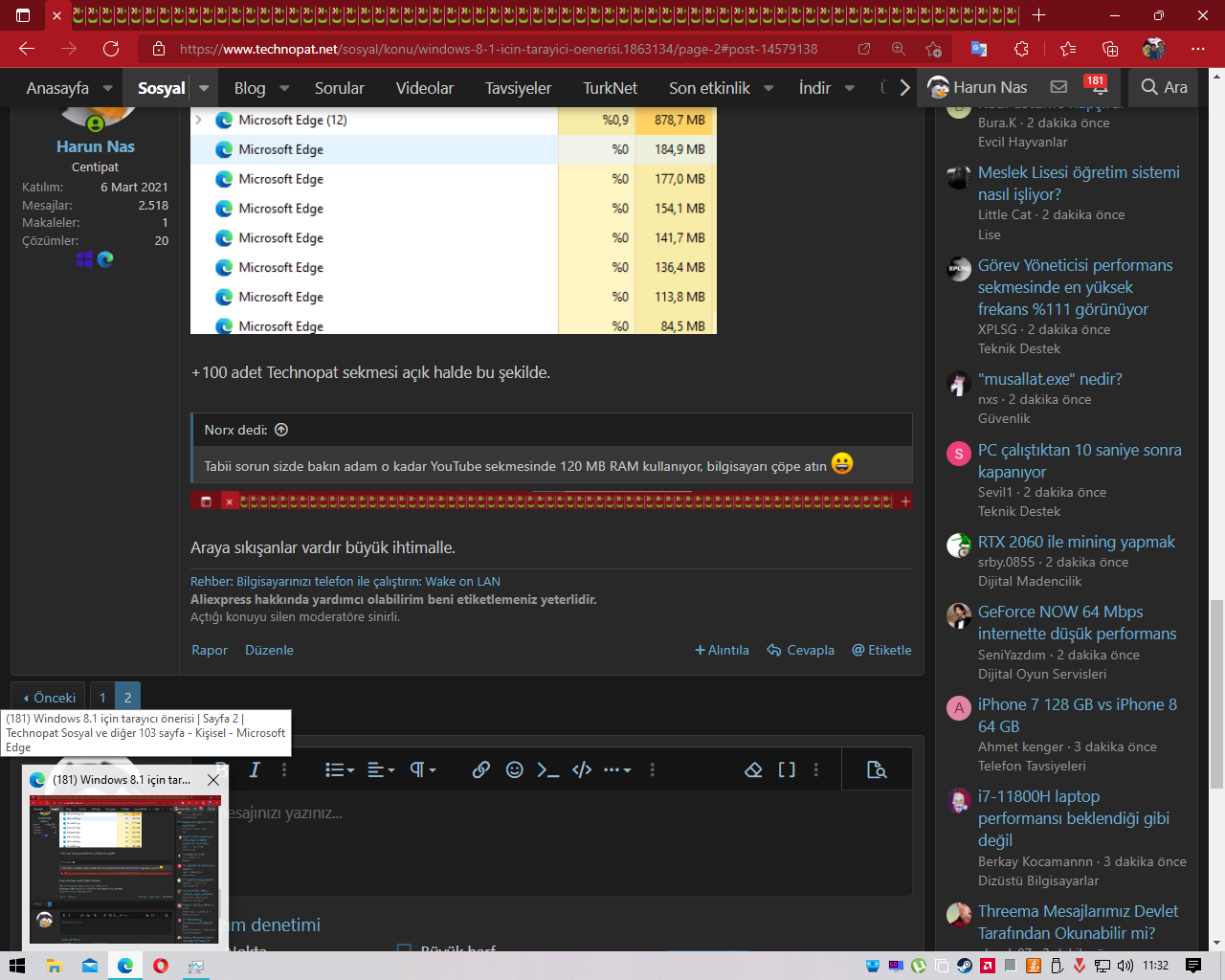Open the Videolar menu item

tap(425, 88)
